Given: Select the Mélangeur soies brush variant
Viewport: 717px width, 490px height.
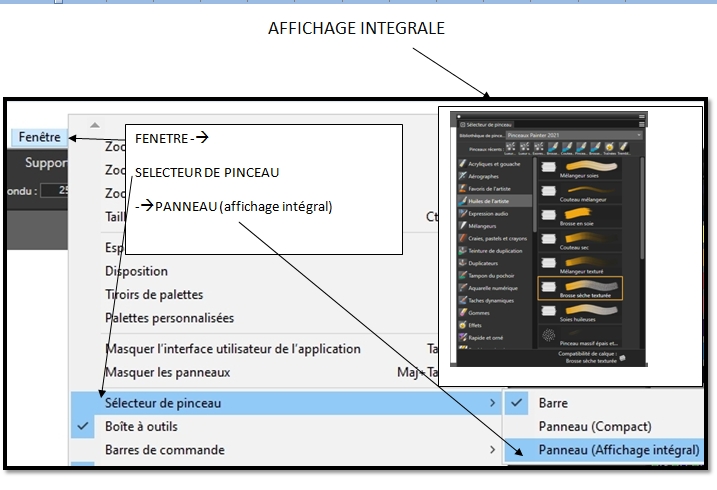Looking at the screenshot, I should pyautogui.click(x=580, y=169).
